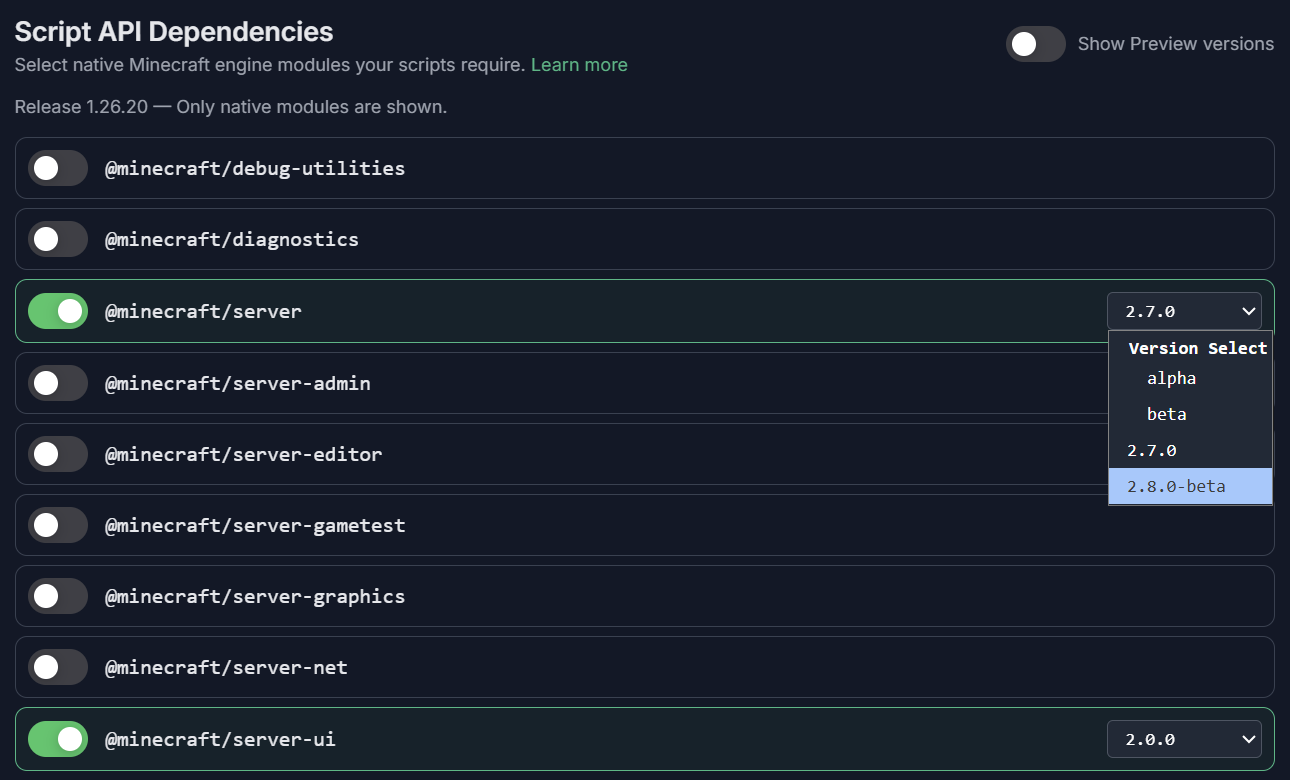Click the @minecraft/diagnostics module name
Image resolution: width=1290 pixels, height=780 pixels.
point(232,239)
